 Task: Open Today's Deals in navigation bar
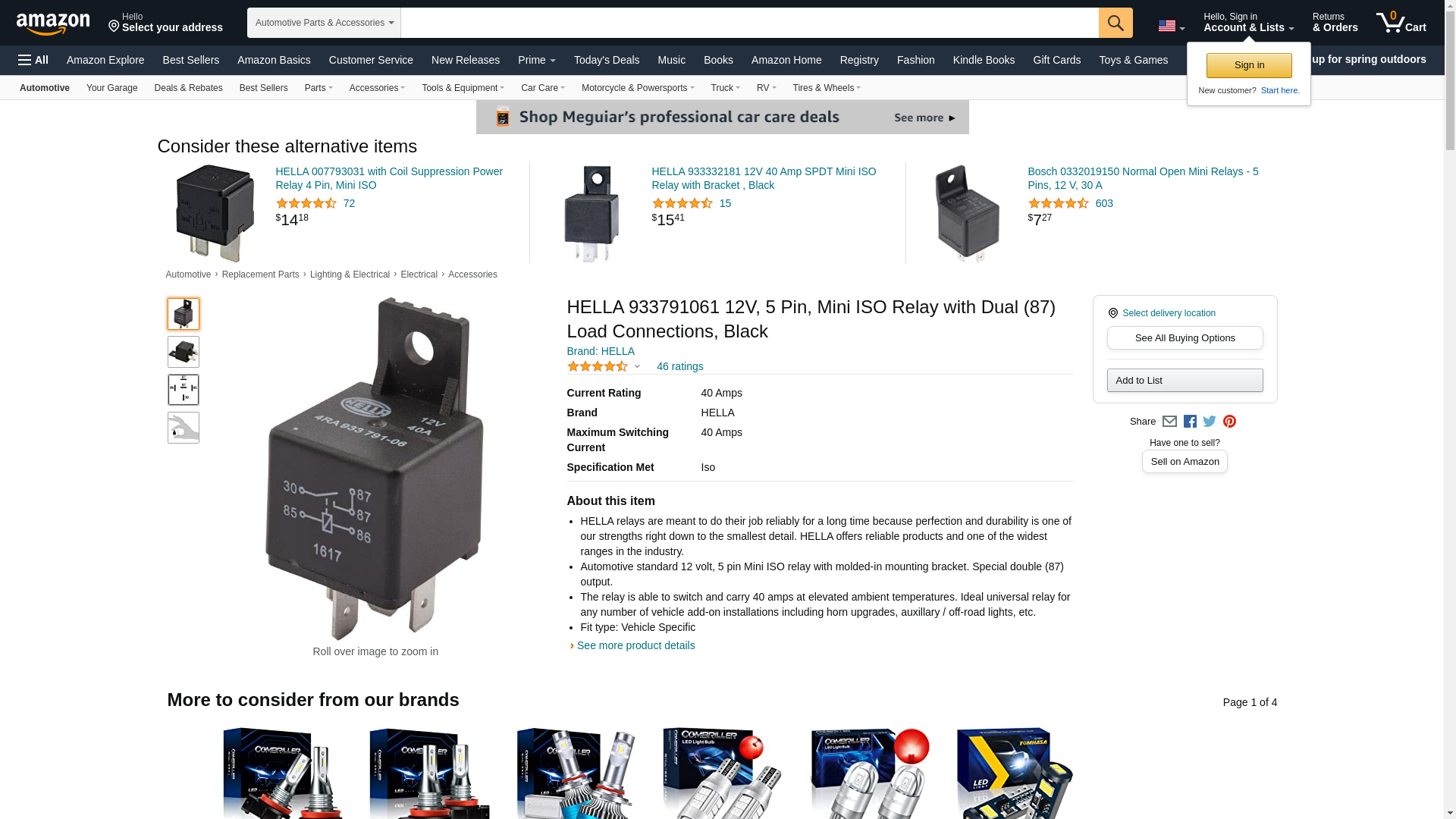607,60
